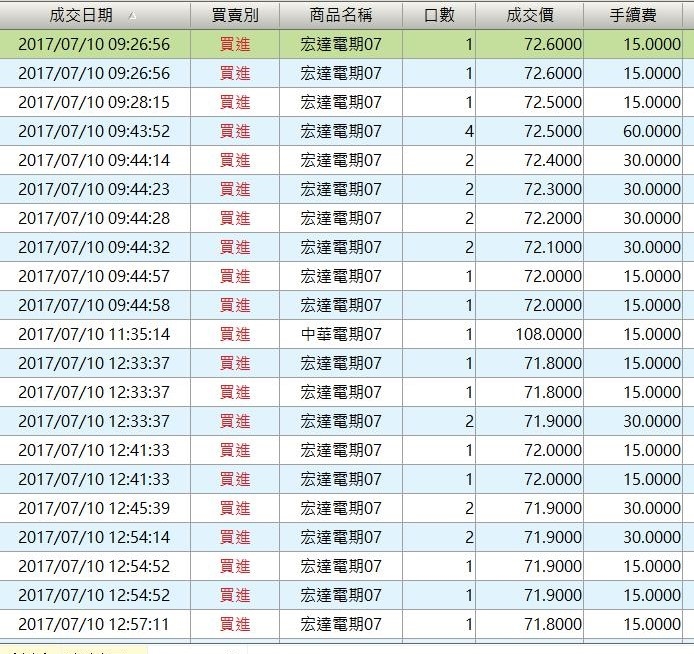Click the 108.0000 price cell

[530, 334]
